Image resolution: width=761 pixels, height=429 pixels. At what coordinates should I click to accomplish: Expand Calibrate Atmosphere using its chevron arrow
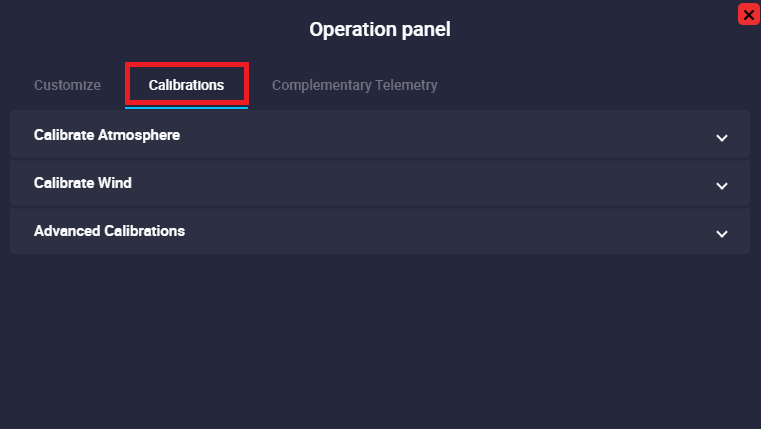(x=722, y=137)
